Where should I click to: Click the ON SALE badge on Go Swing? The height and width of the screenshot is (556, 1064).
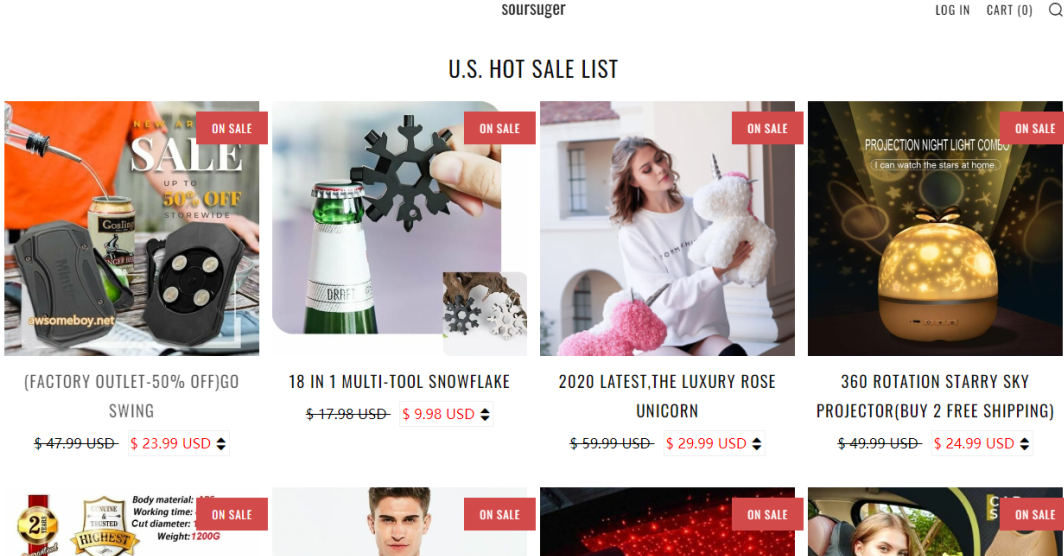231,128
